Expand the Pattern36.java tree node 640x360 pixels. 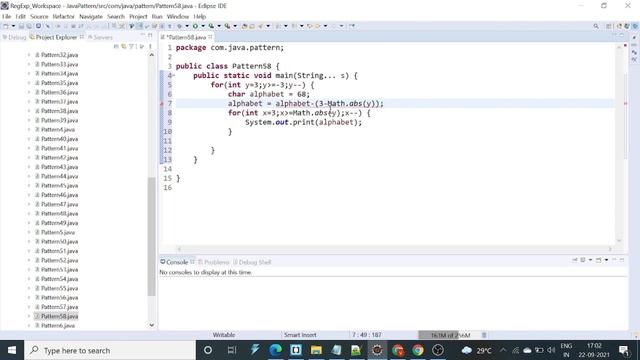(x=29, y=92)
